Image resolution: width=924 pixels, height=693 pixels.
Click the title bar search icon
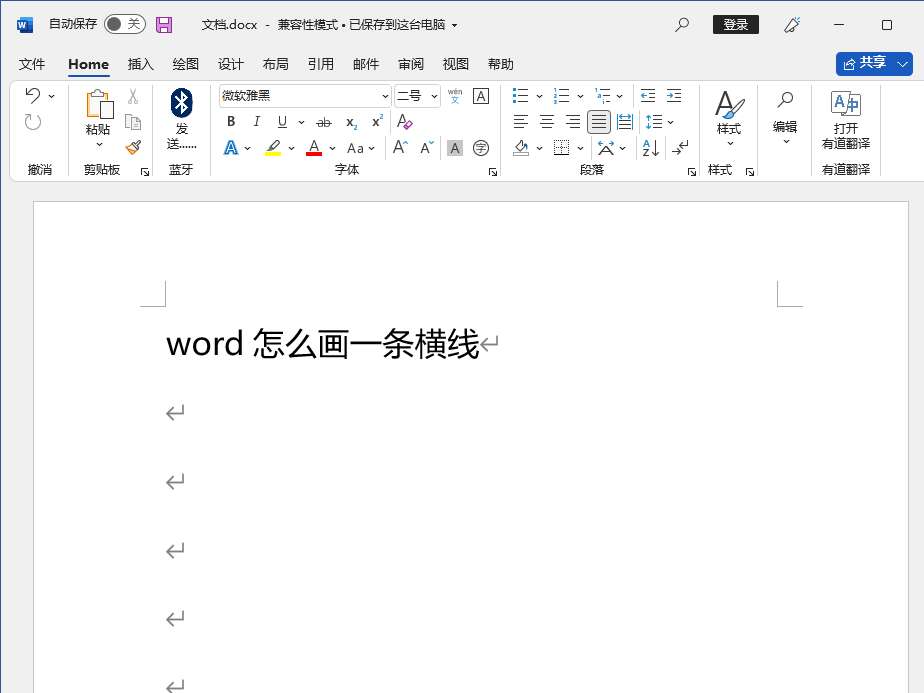[x=682, y=25]
